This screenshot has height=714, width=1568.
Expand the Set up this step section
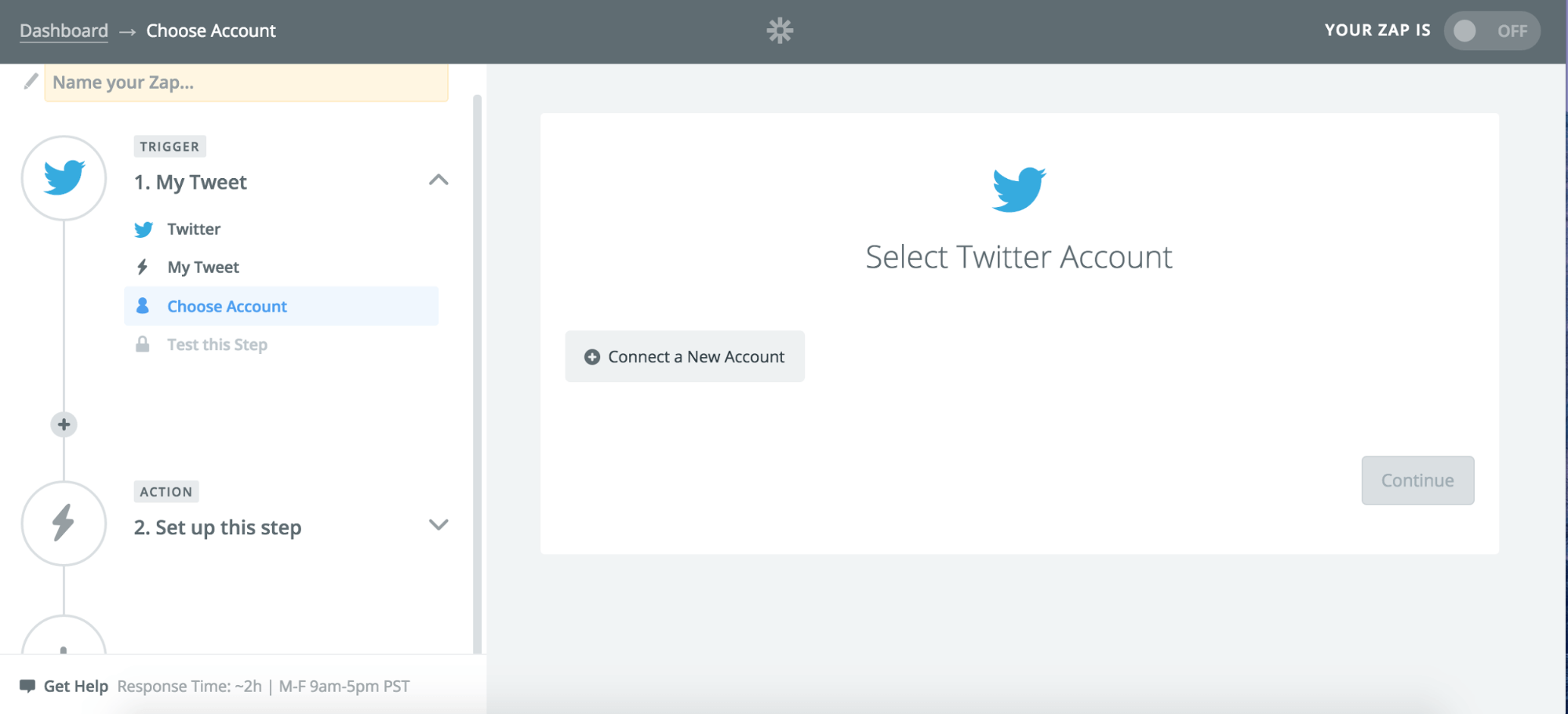(438, 525)
